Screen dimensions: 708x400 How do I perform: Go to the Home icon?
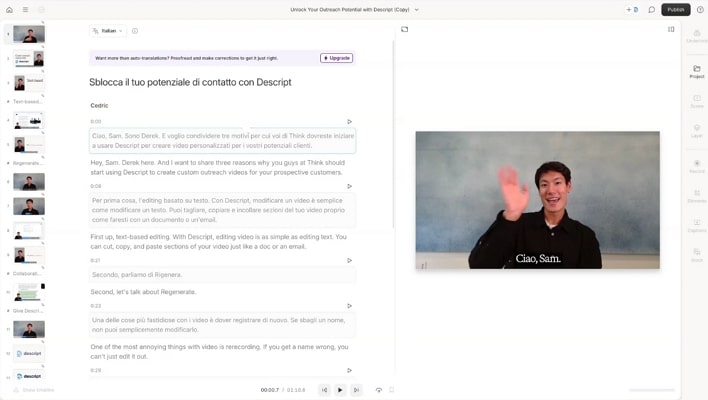9,9
